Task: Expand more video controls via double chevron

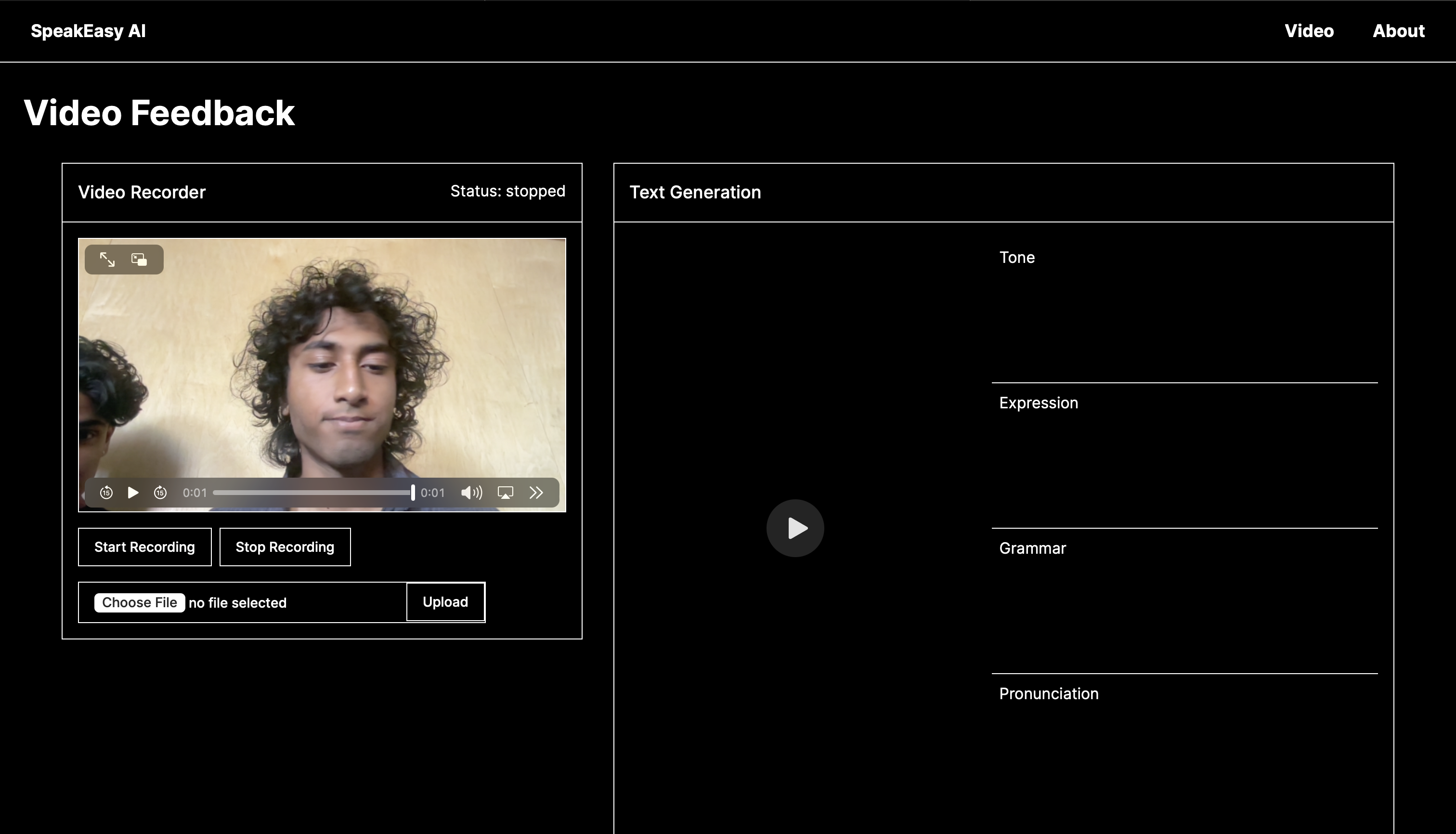Action: [x=536, y=493]
